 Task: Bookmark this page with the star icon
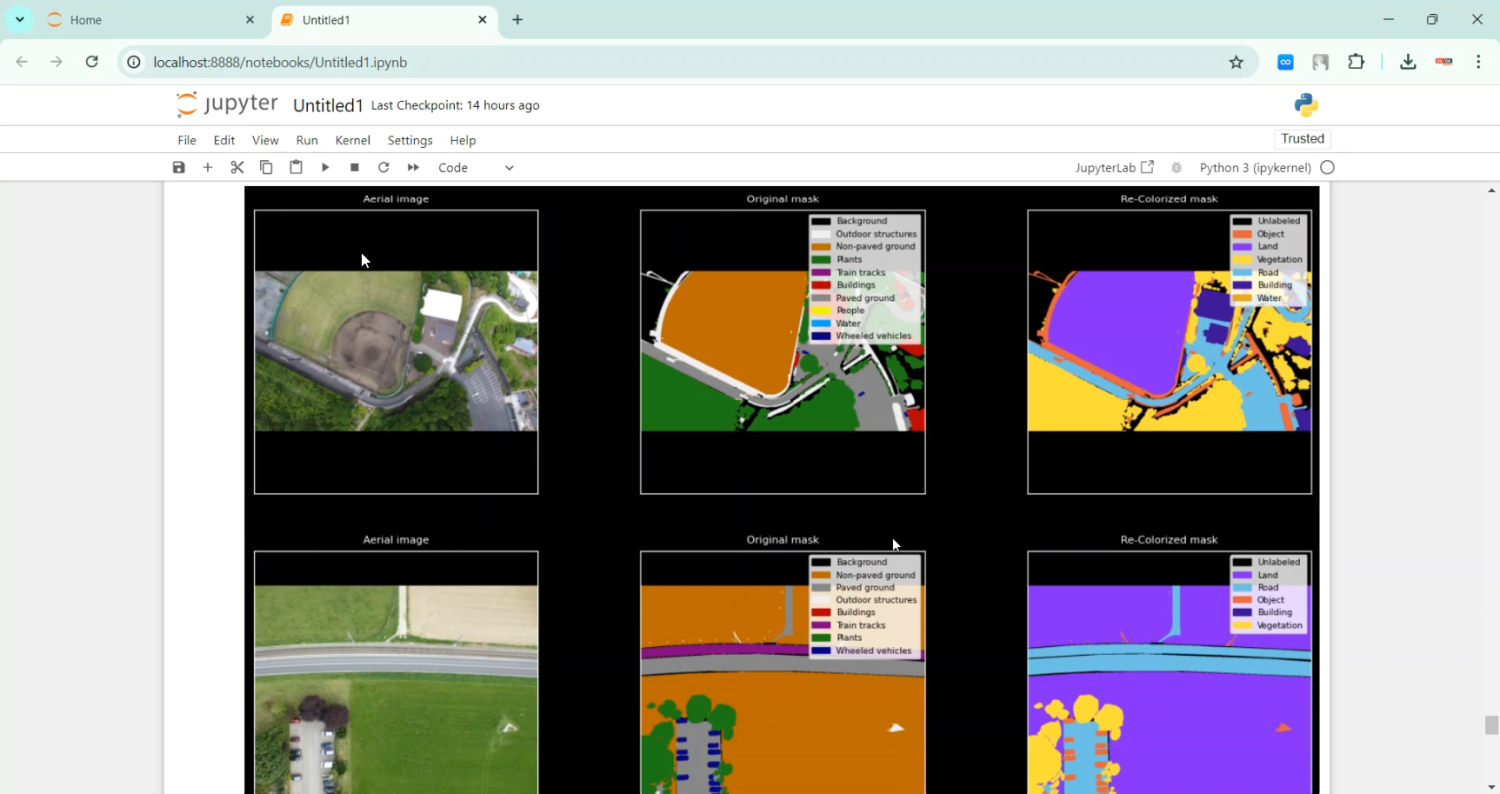point(1236,62)
